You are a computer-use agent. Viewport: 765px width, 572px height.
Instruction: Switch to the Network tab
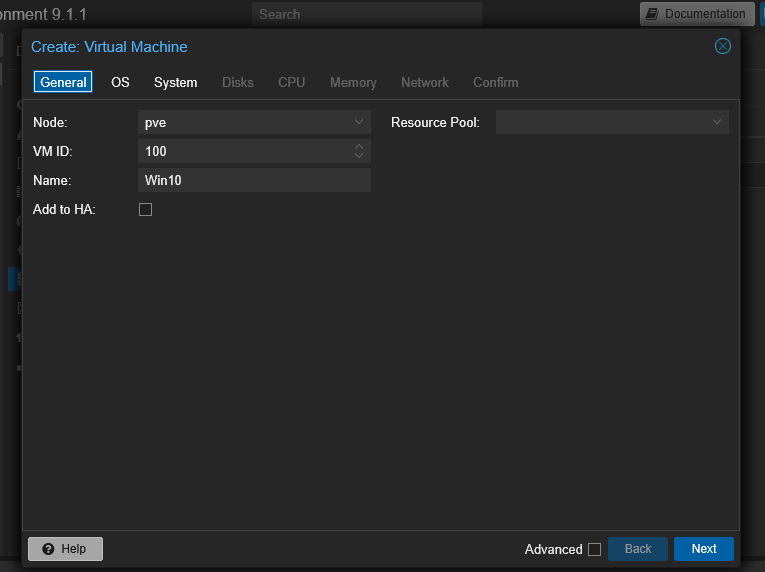(x=424, y=82)
